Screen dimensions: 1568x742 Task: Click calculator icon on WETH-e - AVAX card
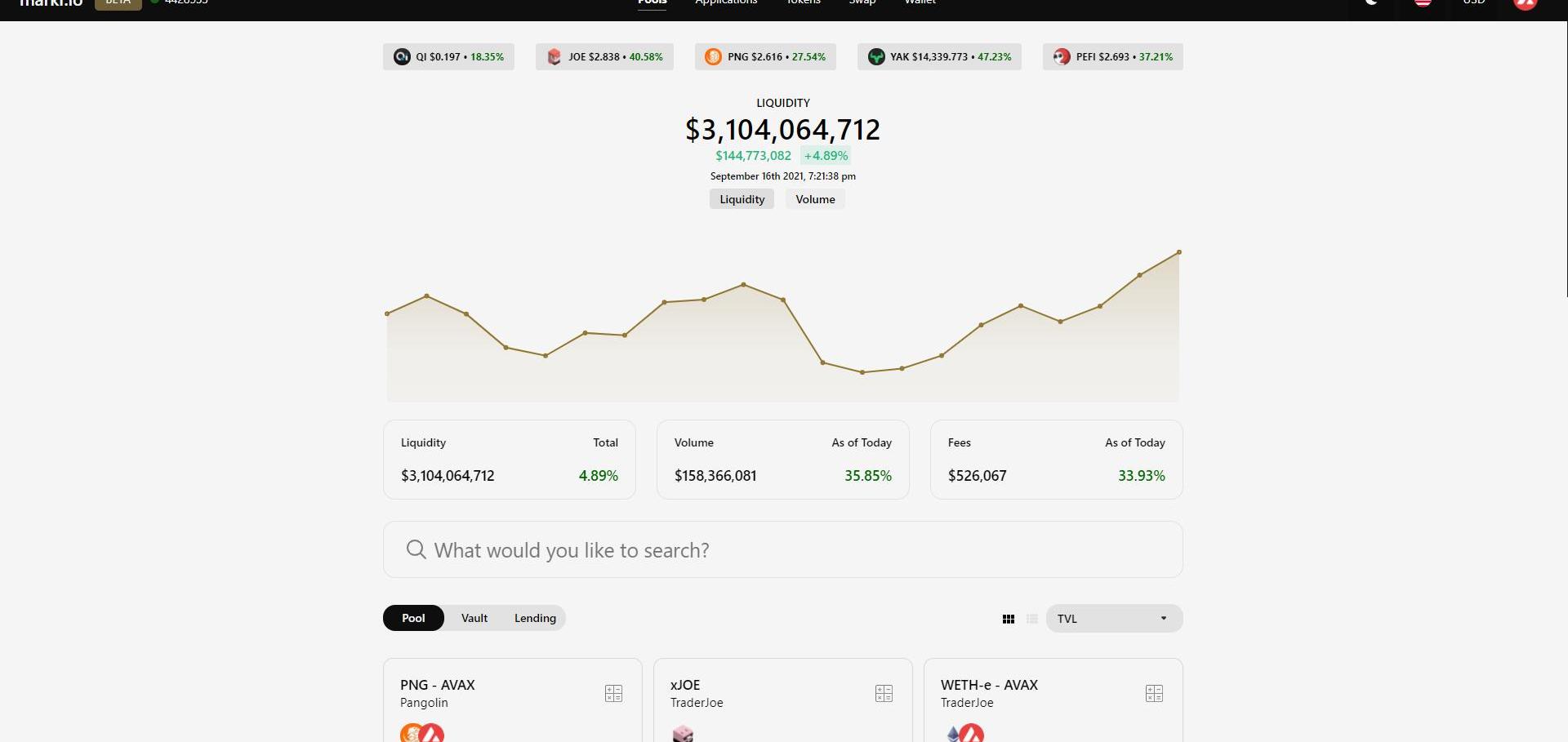(x=1154, y=693)
